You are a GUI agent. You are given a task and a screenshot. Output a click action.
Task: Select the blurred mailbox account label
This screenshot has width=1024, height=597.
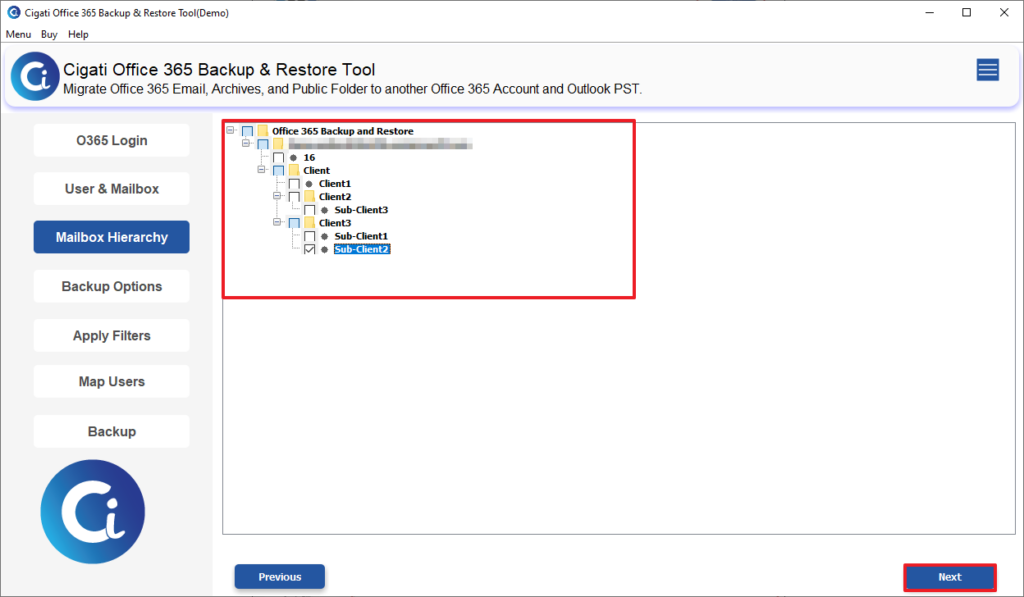pos(379,144)
